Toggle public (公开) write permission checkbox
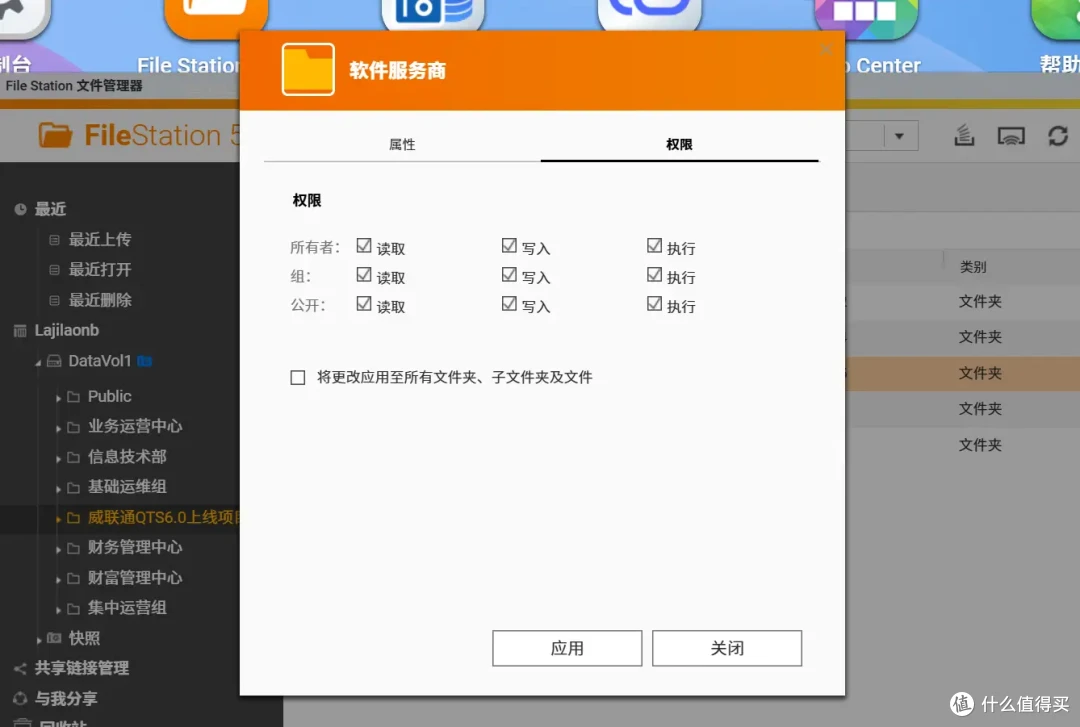Image resolution: width=1080 pixels, height=727 pixels. pos(509,304)
